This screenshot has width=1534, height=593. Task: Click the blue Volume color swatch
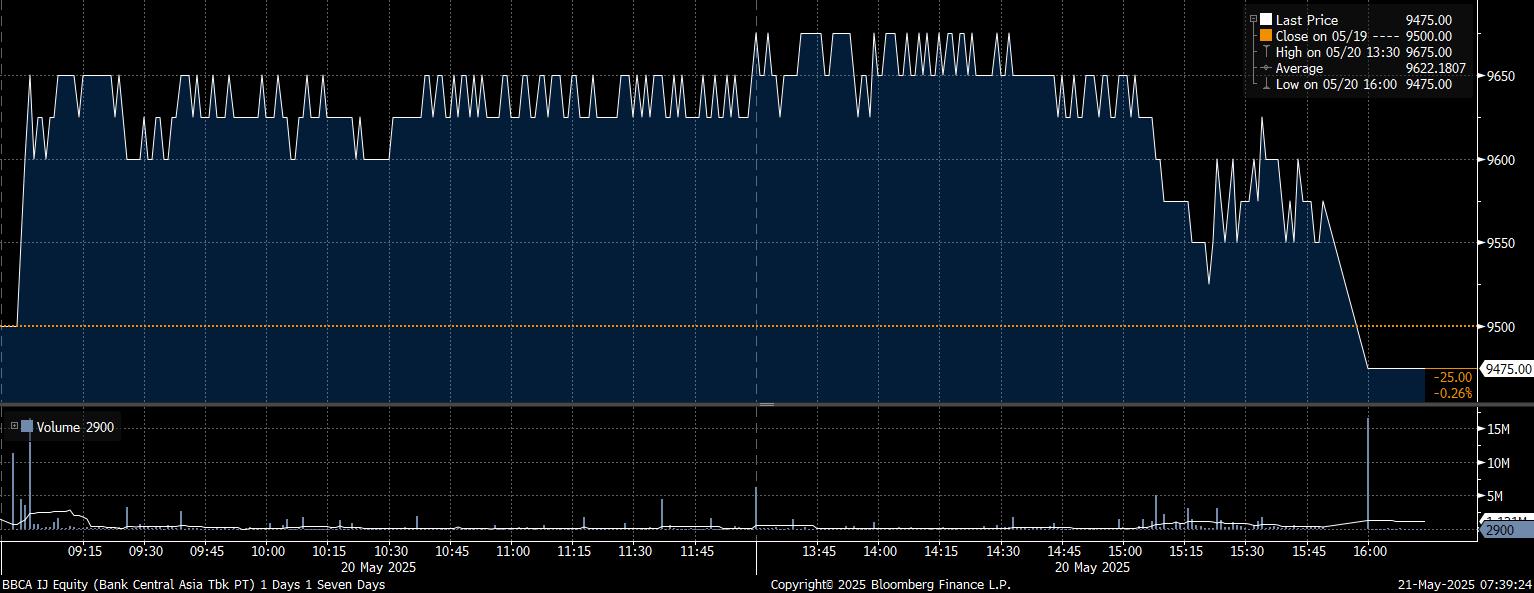27,427
